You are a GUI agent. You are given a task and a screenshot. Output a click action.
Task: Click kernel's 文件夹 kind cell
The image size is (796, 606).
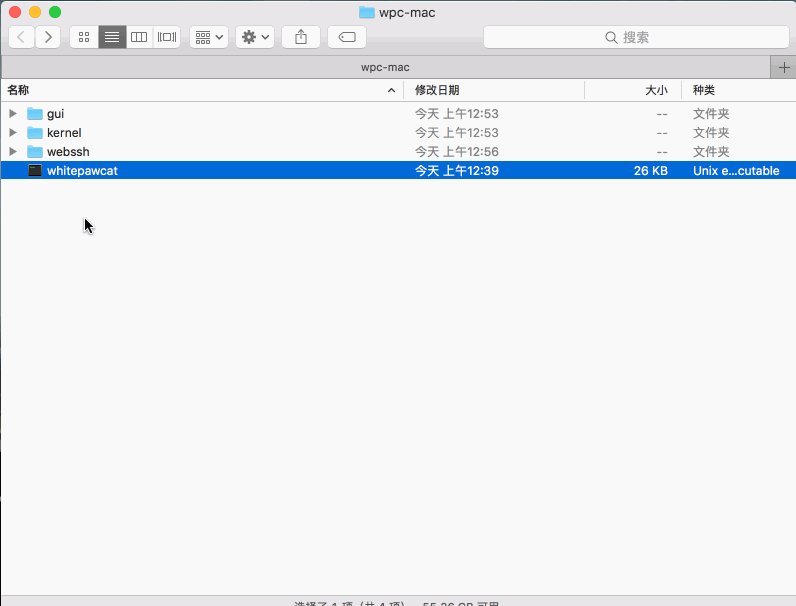pyautogui.click(x=711, y=132)
